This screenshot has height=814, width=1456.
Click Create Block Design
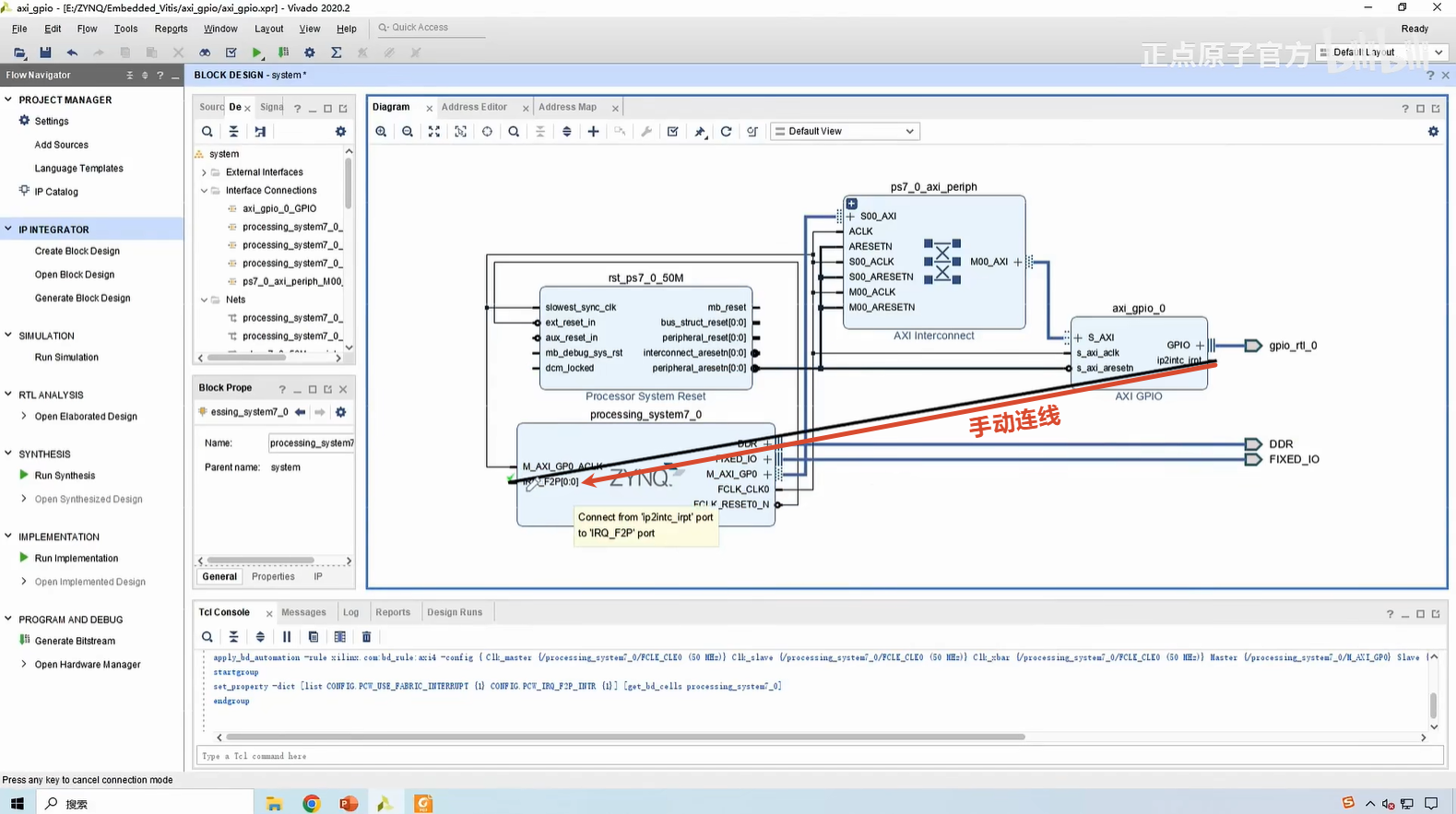[x=77, y=251]
